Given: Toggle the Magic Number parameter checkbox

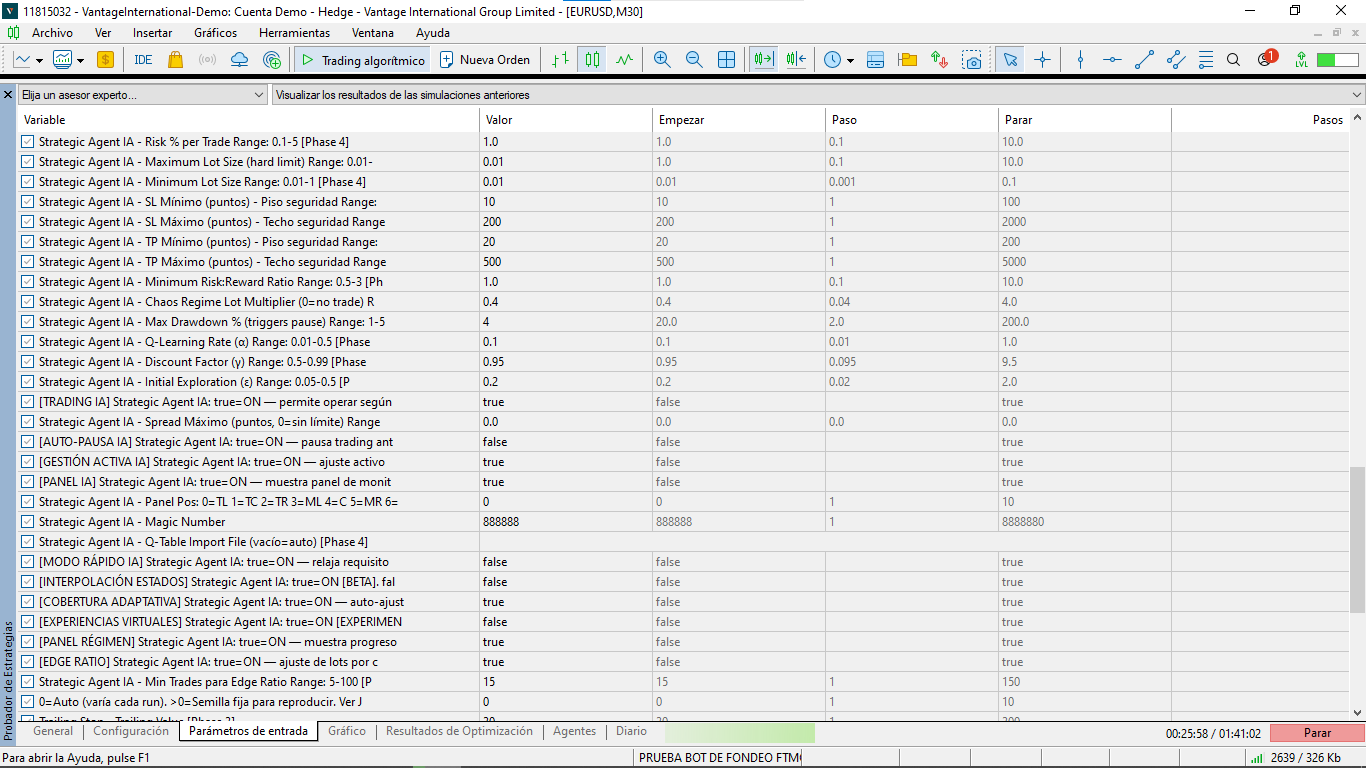Looking at the screenshot, I should (x=28, y=522).
